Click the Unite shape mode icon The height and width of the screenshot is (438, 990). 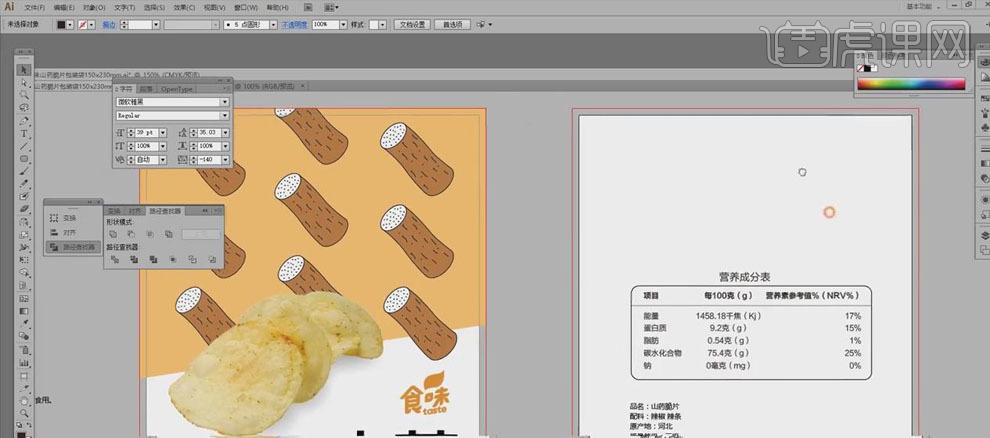point(114,234)
